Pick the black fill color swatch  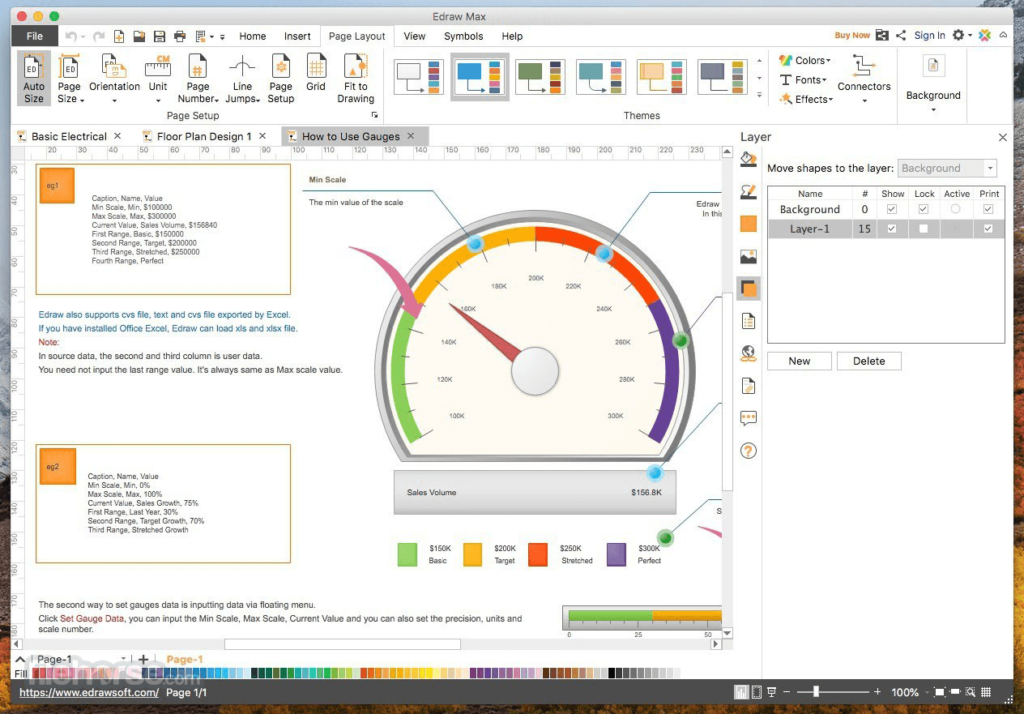coord(611,673)
